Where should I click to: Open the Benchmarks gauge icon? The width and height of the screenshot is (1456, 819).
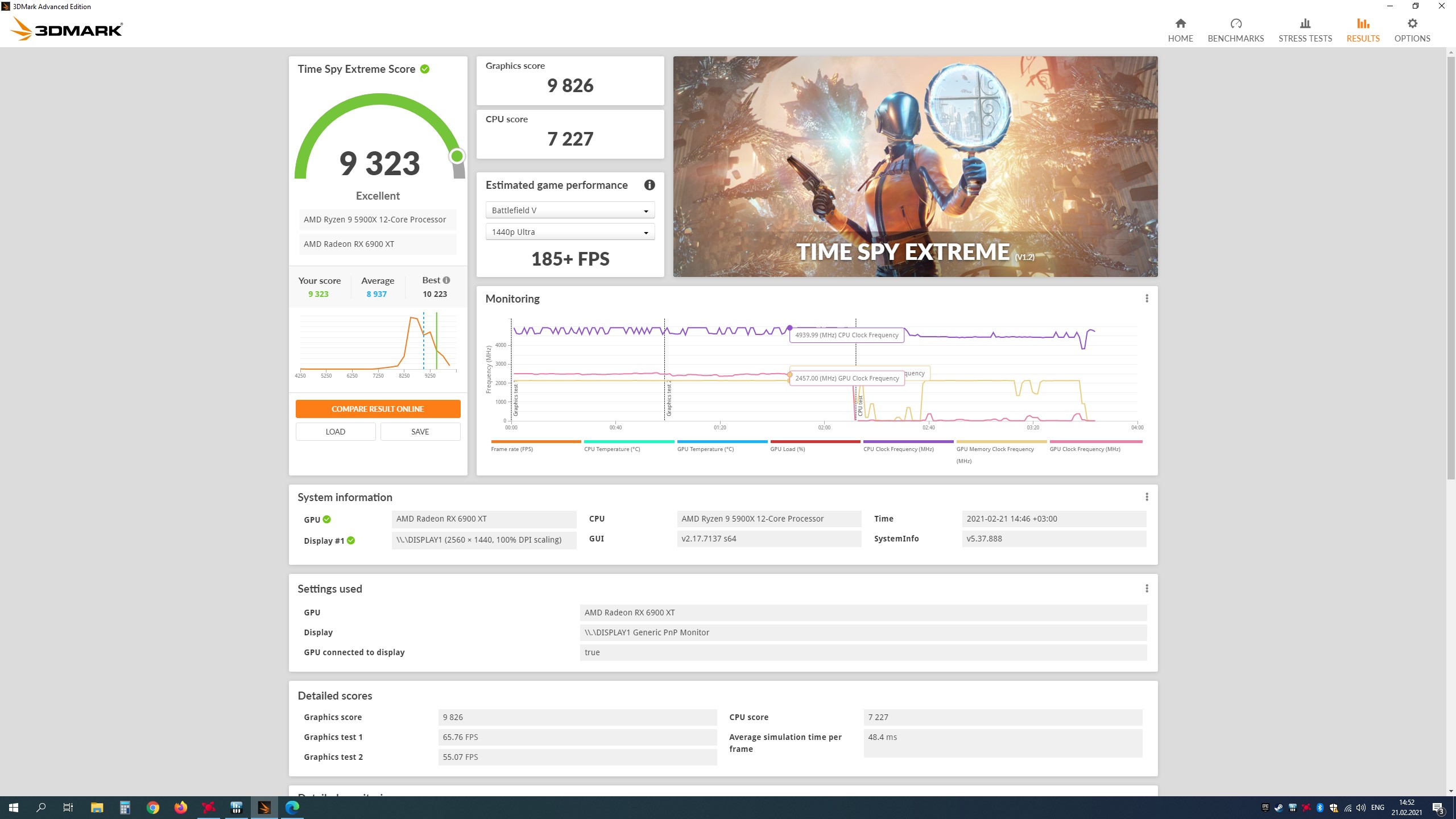point(1235,23)
